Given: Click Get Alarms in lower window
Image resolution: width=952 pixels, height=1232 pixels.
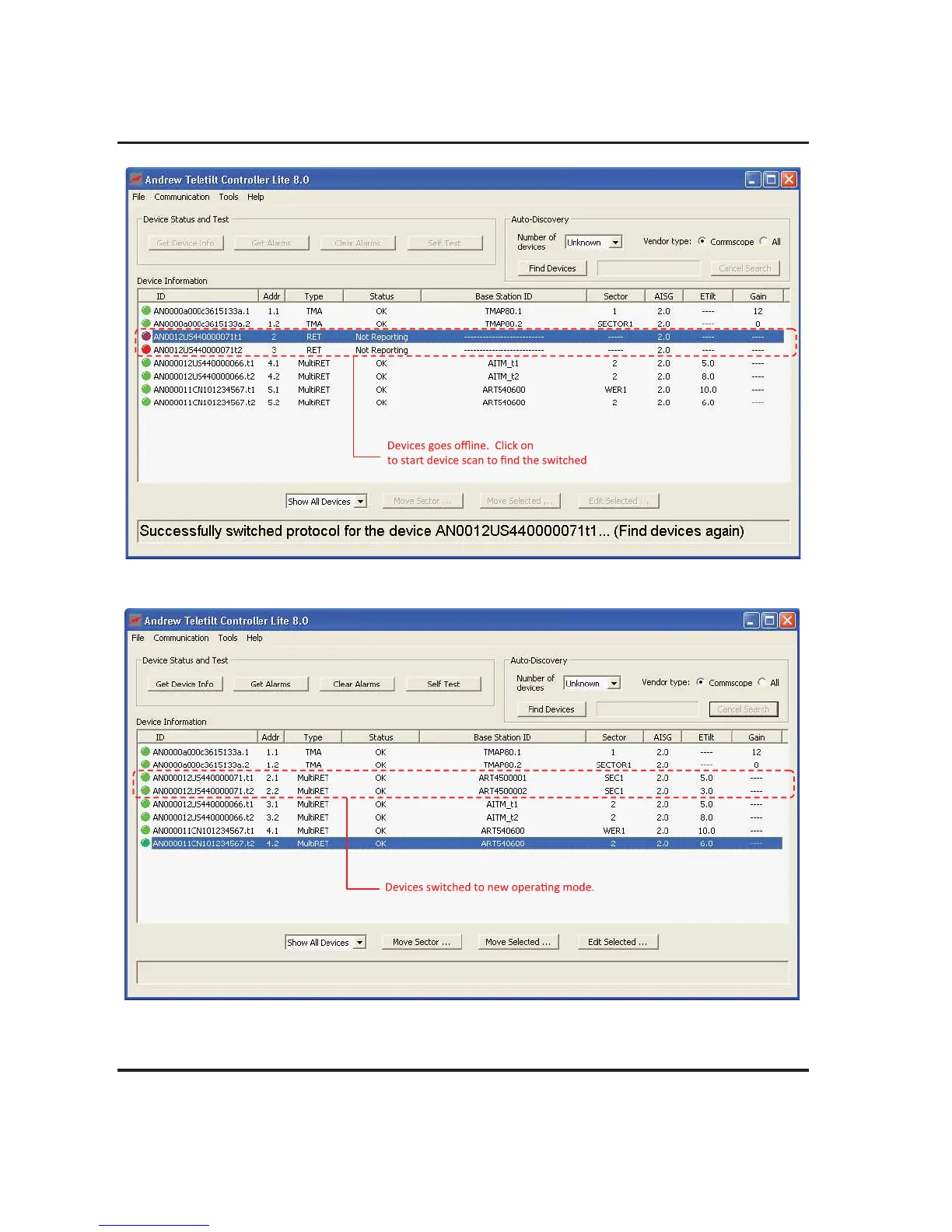Looking at the screenshot, I should 271,684.
